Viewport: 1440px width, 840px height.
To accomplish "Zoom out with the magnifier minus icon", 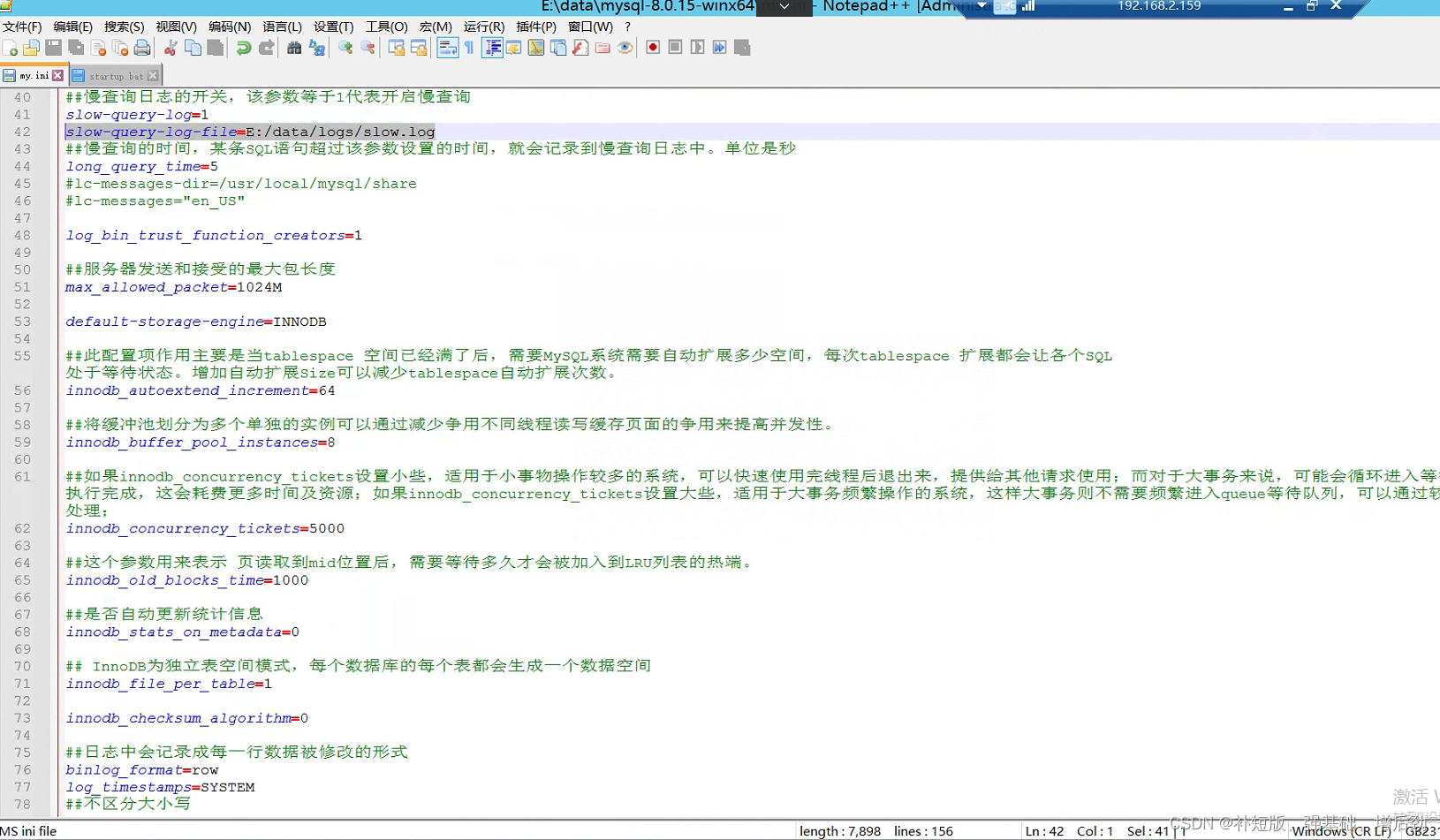I will [368, 48].
